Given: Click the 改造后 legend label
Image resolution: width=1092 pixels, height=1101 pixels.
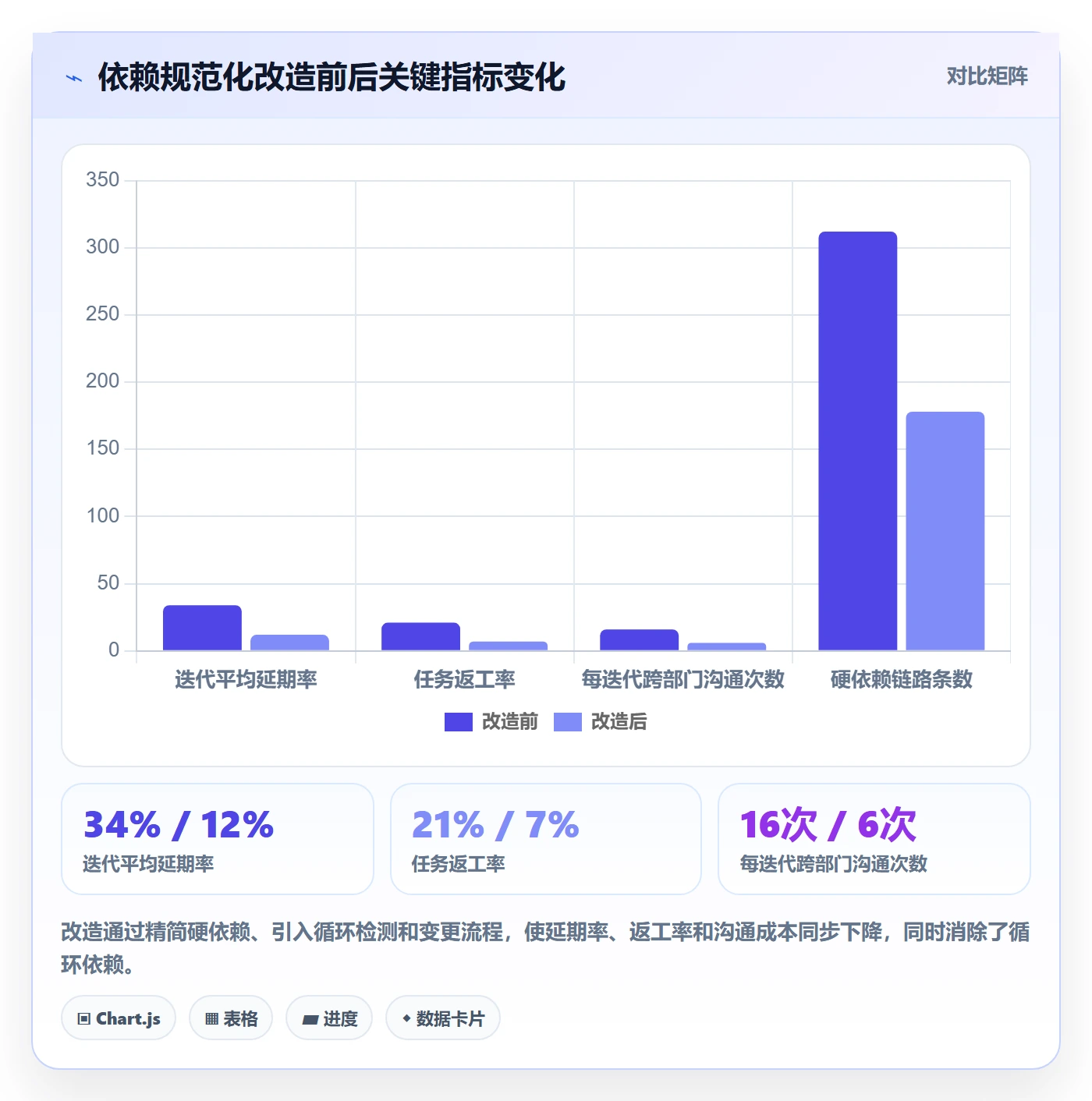Looking at the screenshot, I should click(x=619, y=722).
